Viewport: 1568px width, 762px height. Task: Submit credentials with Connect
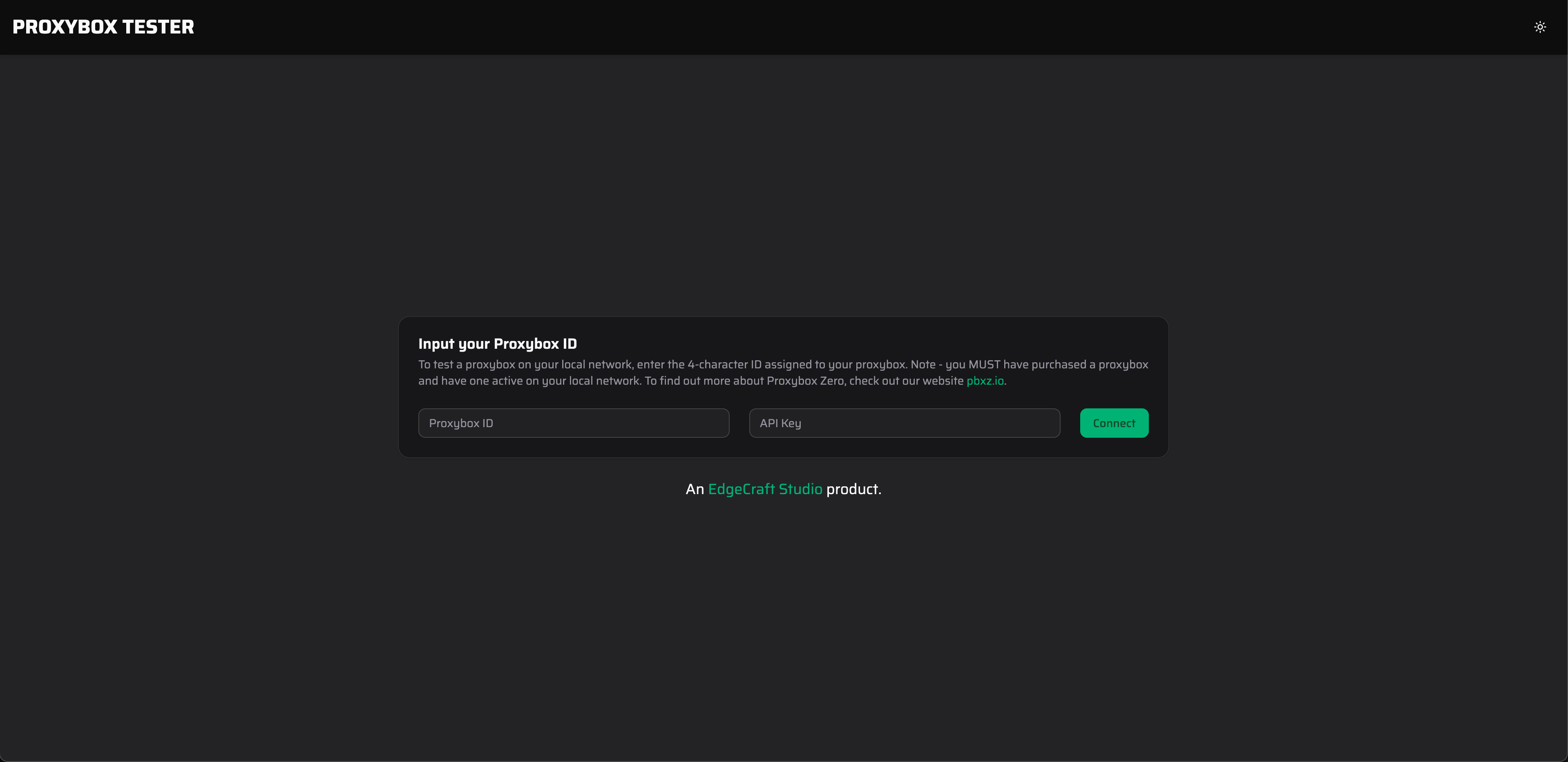point(1114,422)
